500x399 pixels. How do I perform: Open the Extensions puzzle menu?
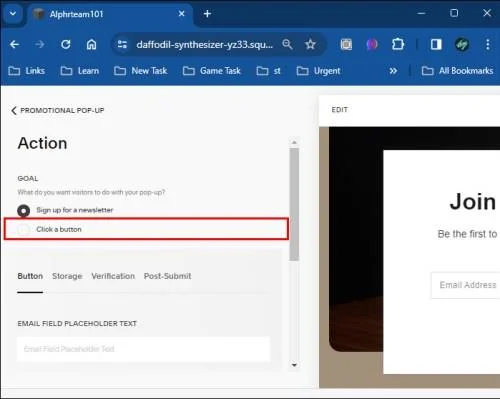(x=398, y=44)
